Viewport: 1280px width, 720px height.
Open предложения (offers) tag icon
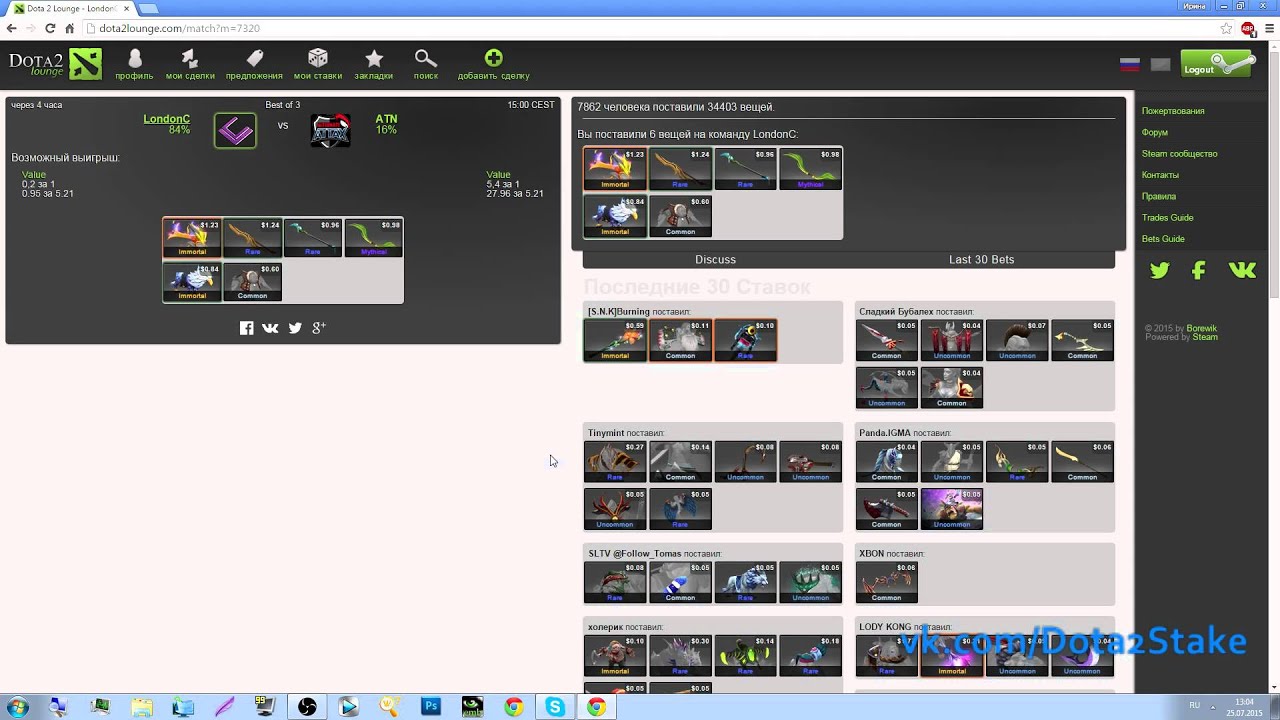[x=254, y=64]
